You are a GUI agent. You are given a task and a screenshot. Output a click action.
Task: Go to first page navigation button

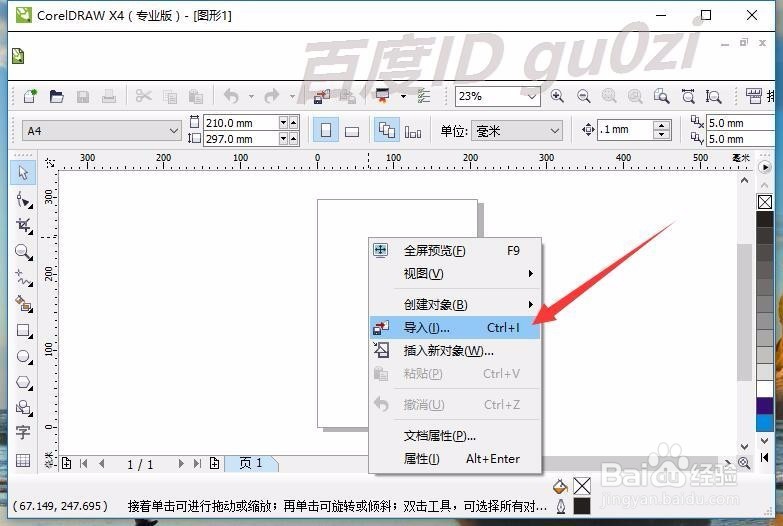(x=83, y=464)
